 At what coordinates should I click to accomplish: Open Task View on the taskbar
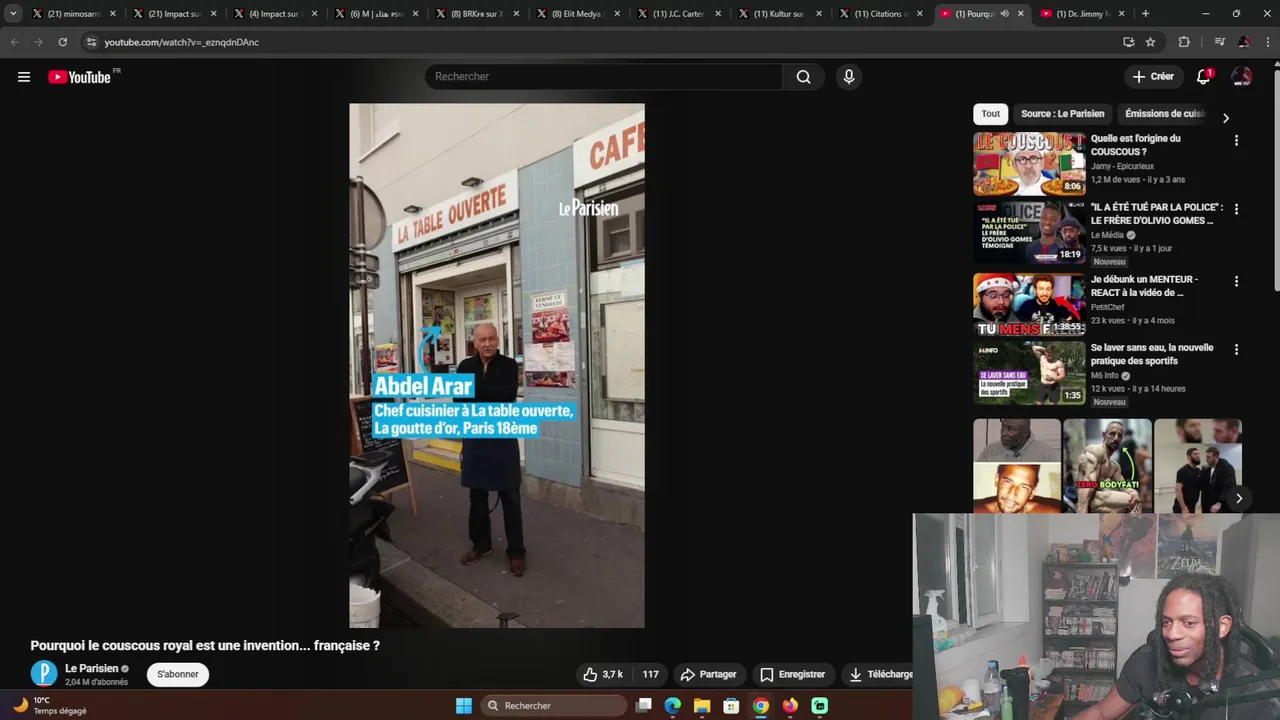point(644,706)
